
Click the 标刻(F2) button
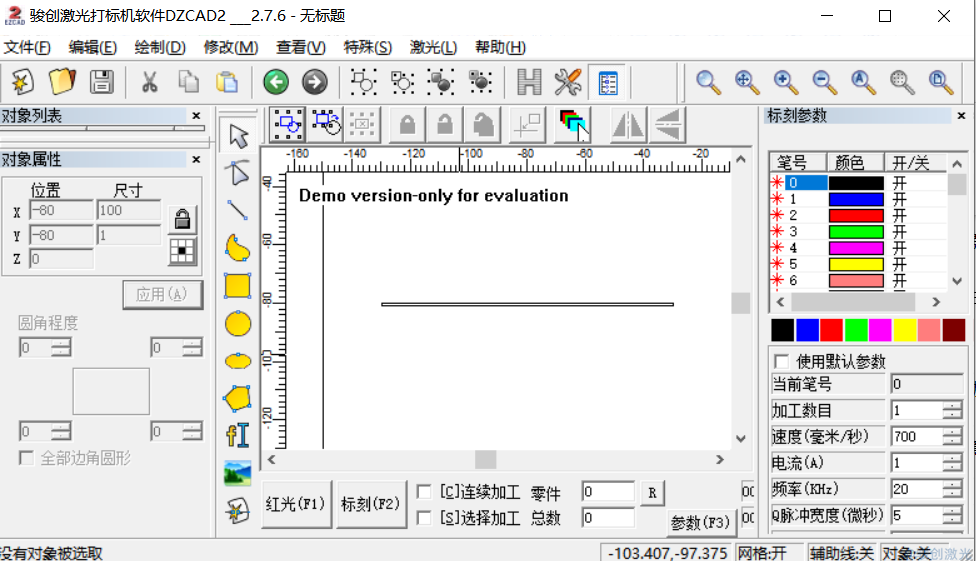tap(371, 504)
